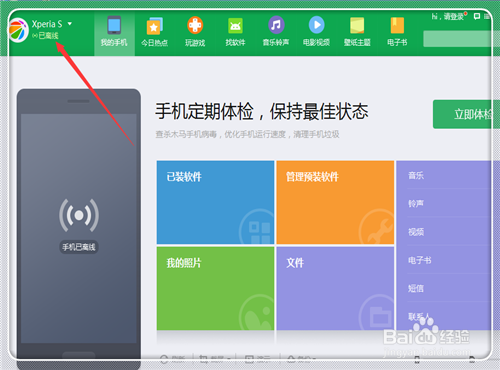Screen dimensions: 500x370
Task: Select 音乐 in the purple side list
Action: pyautogui.click(x=416, y=175)
